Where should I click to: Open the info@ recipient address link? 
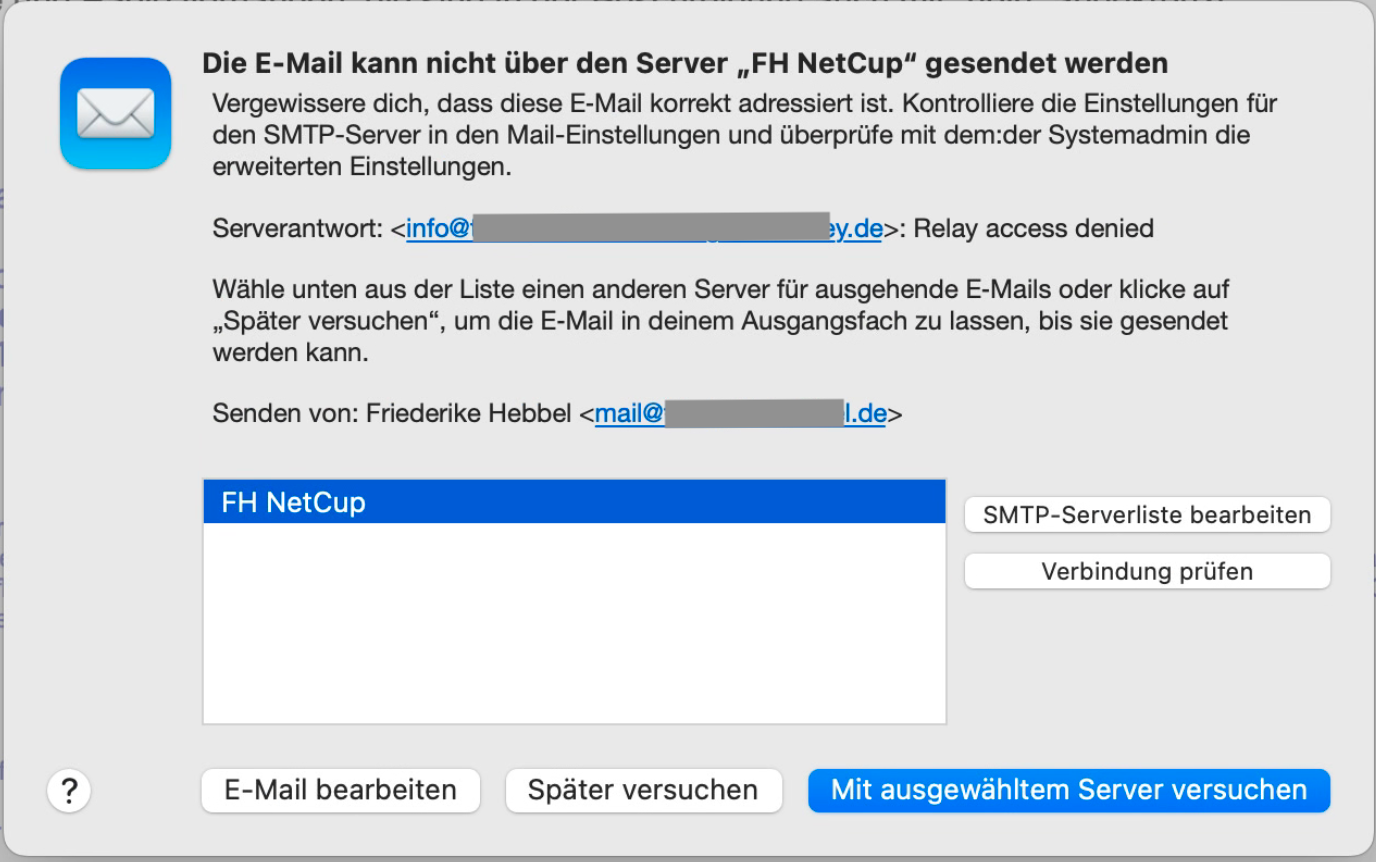click(437, 229)
